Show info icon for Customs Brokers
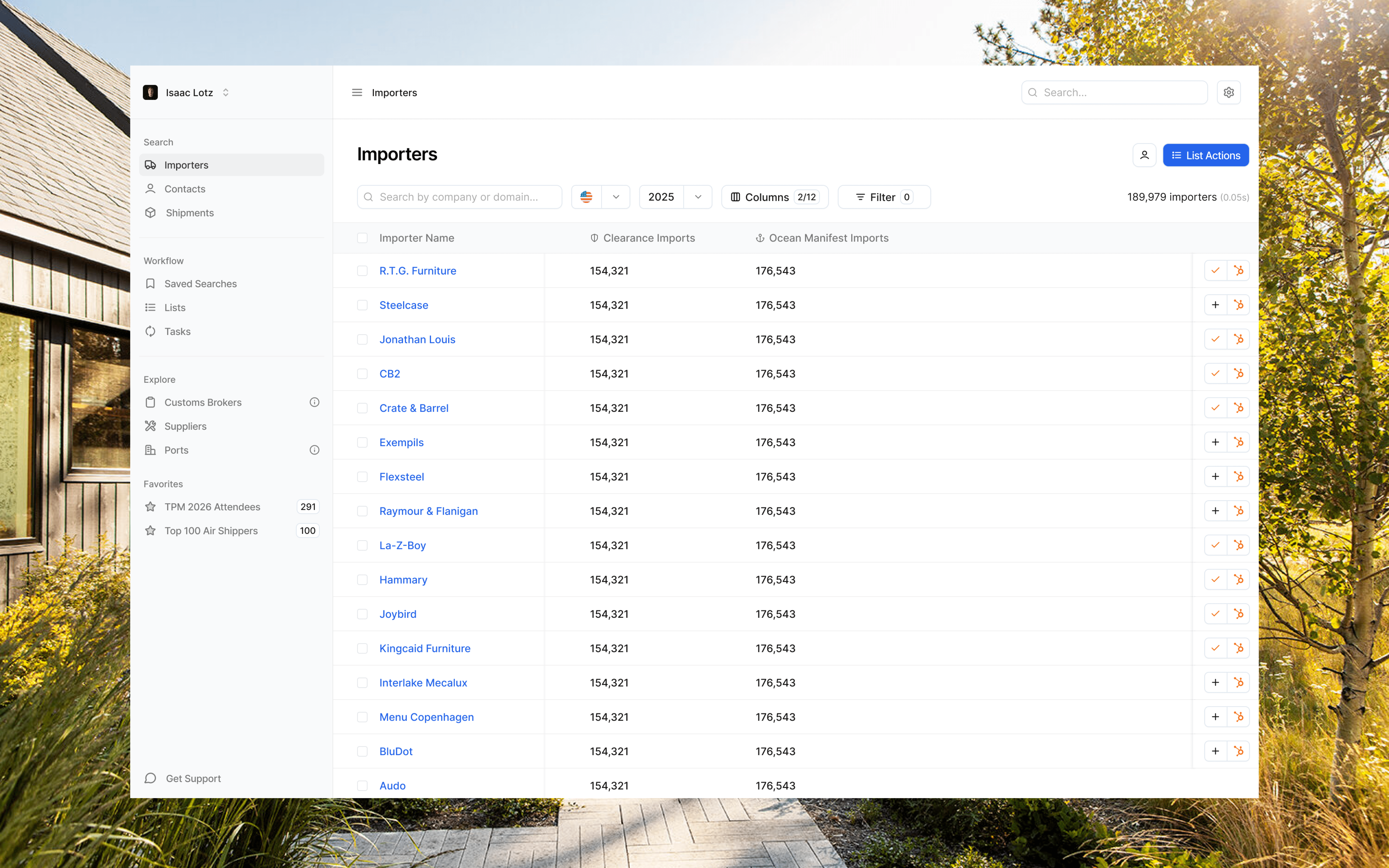The image size is (1389, 868). 314,402
